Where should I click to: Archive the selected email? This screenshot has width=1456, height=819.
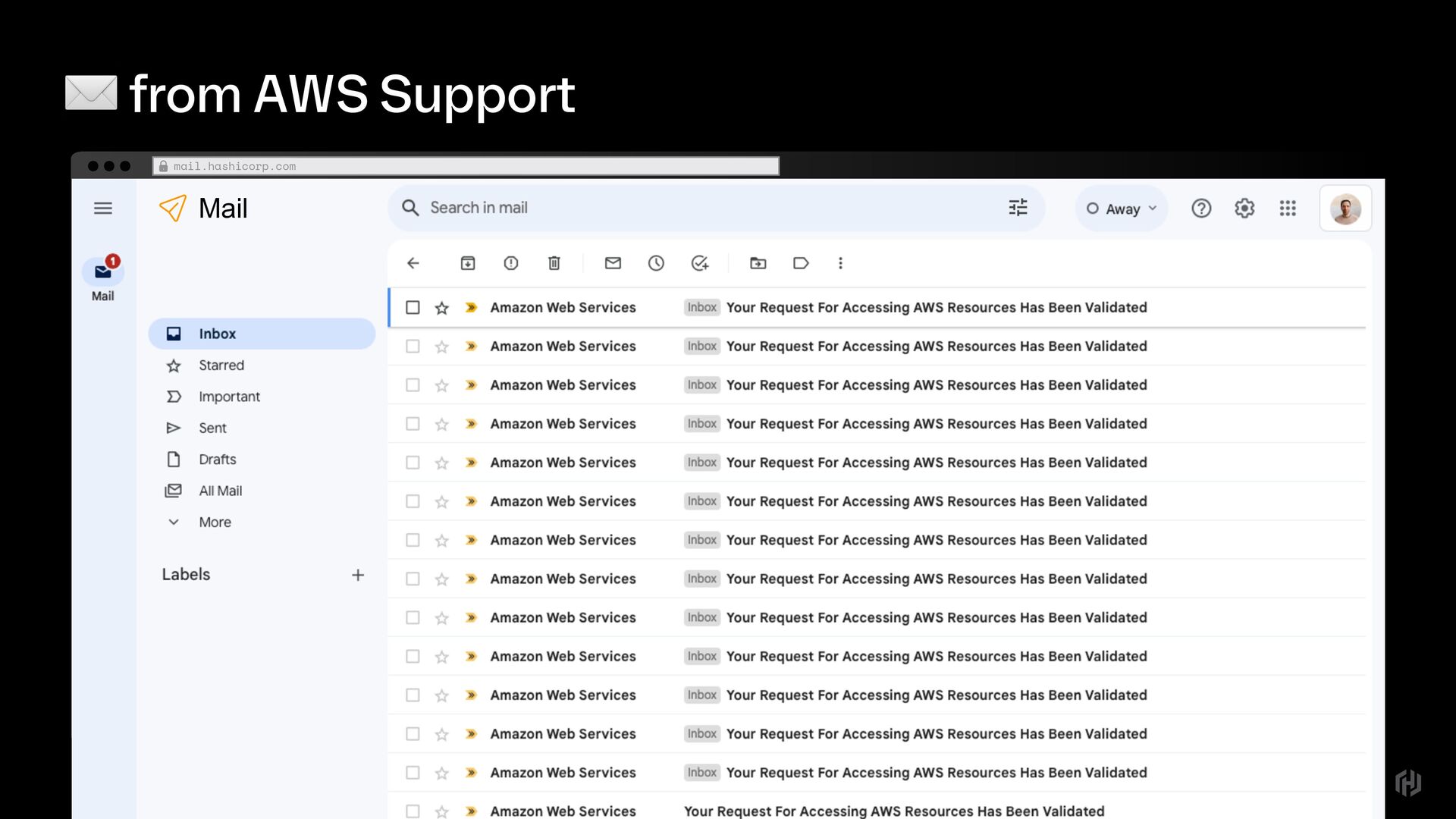(468, 263)
